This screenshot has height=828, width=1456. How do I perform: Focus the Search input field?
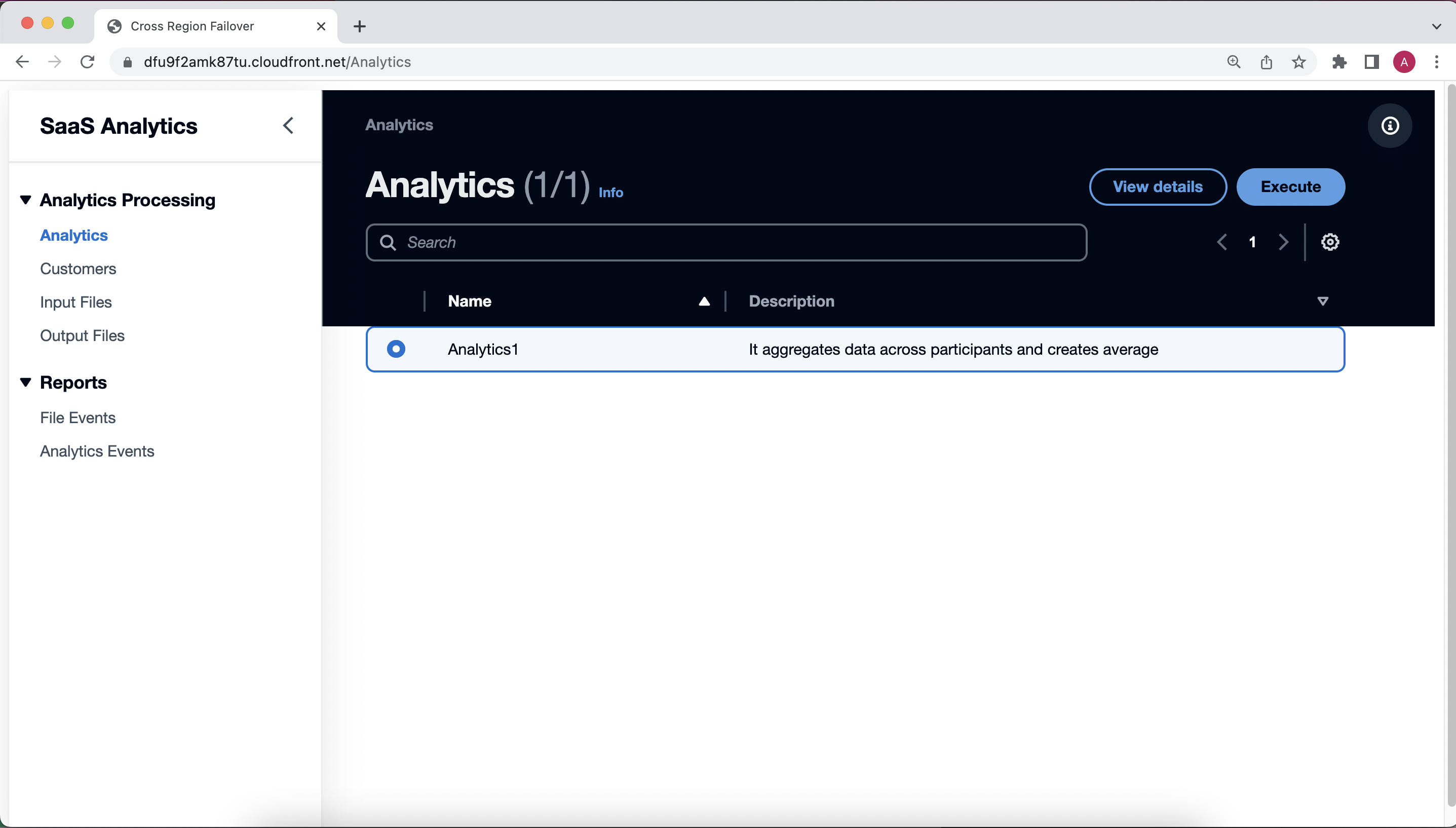click(734, 242)
